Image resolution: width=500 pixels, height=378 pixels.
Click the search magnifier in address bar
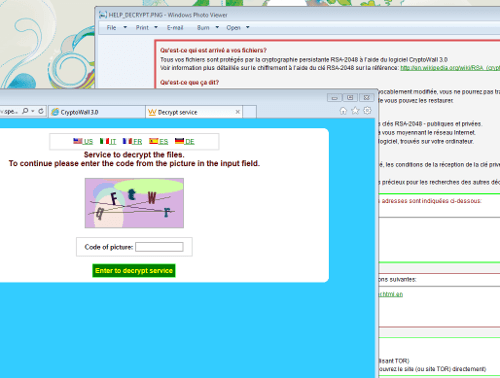[x=25, y=111]
